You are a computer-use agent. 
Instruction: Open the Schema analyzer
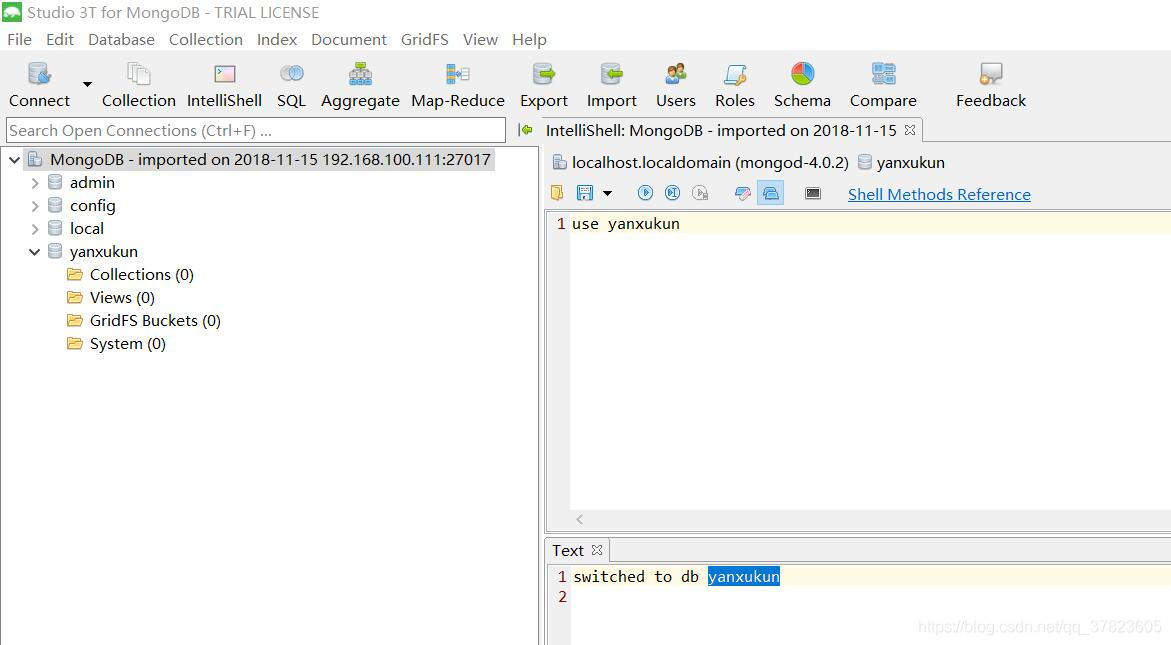point(802,86)
